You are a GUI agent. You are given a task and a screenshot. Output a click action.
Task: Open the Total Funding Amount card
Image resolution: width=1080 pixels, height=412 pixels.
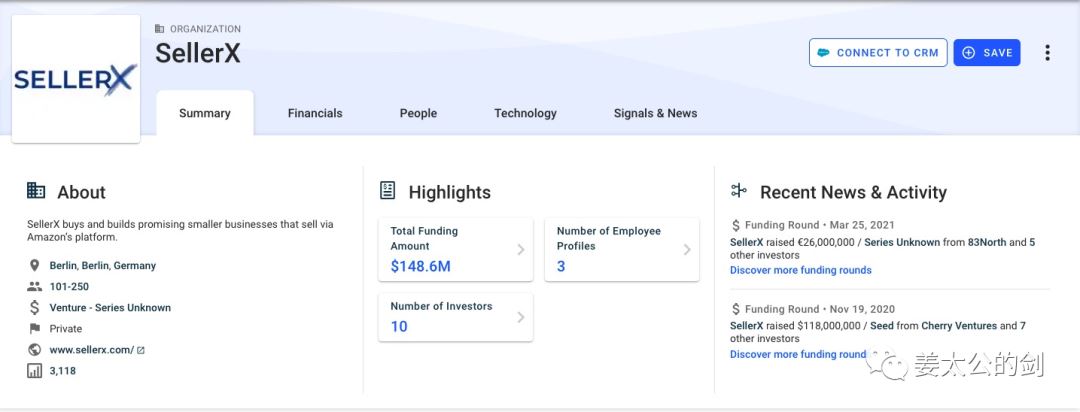click(x=455, y=249)
